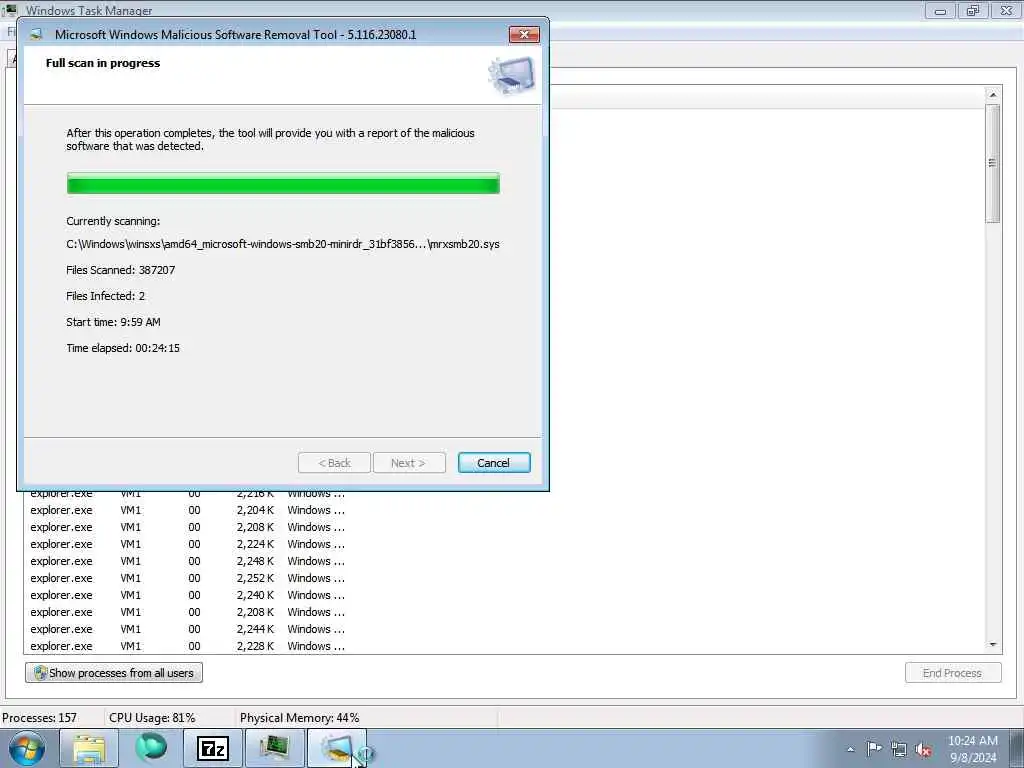This screenshot has width=1024, height=768.
Task: Click the Physical Memory: 44% status entry
Action: [x=300, y=718]
